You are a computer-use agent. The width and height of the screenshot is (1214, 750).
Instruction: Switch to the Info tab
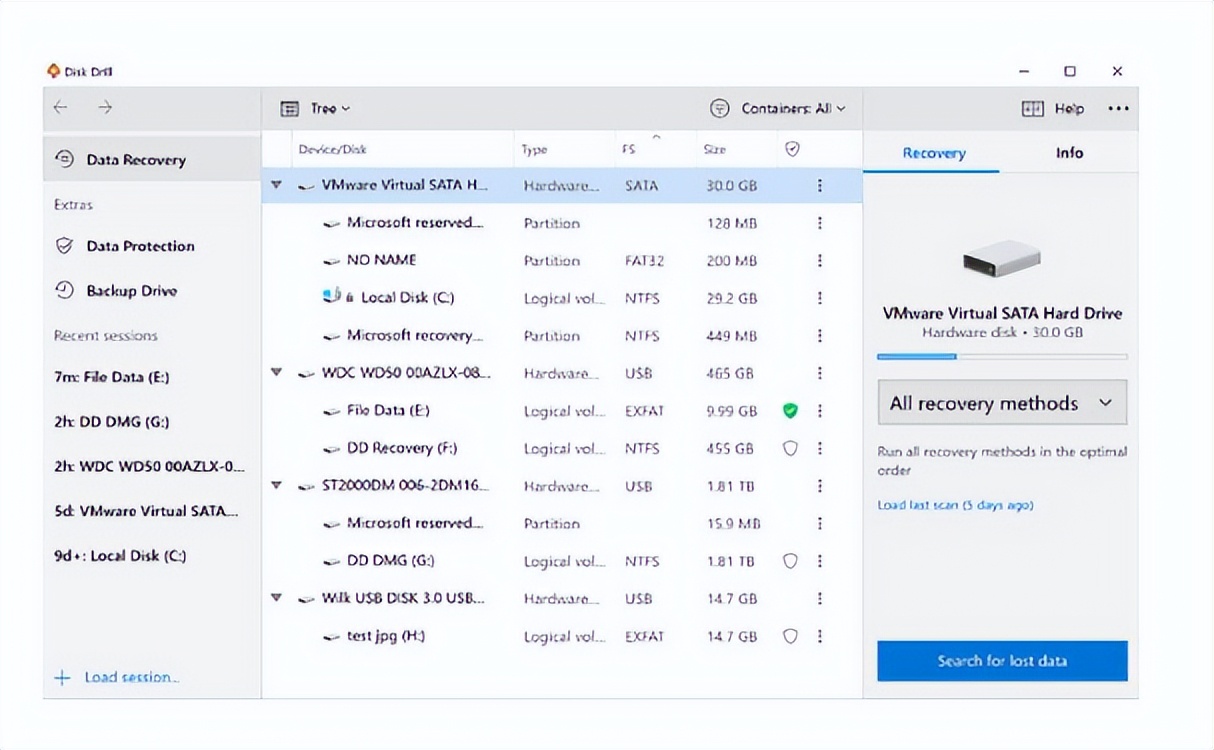click(1069, 153)
